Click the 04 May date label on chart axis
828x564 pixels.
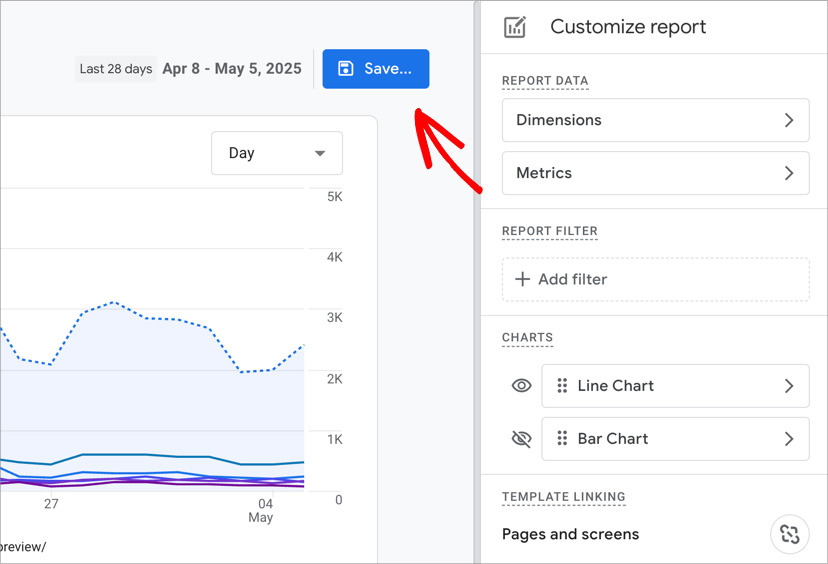click(x=262, y=510)
